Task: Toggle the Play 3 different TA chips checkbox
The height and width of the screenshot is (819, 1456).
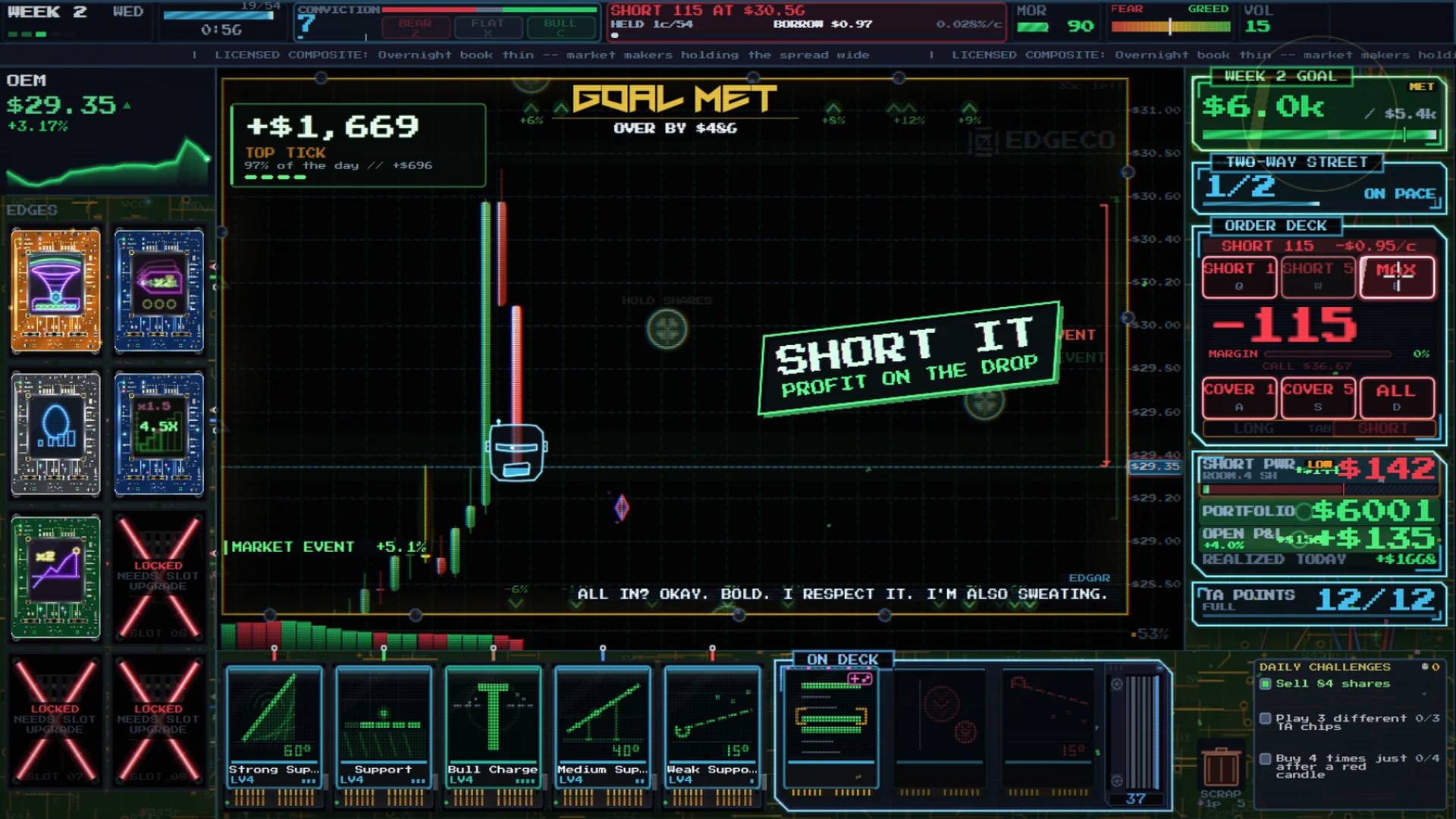Action: [x=1265, y=718]
